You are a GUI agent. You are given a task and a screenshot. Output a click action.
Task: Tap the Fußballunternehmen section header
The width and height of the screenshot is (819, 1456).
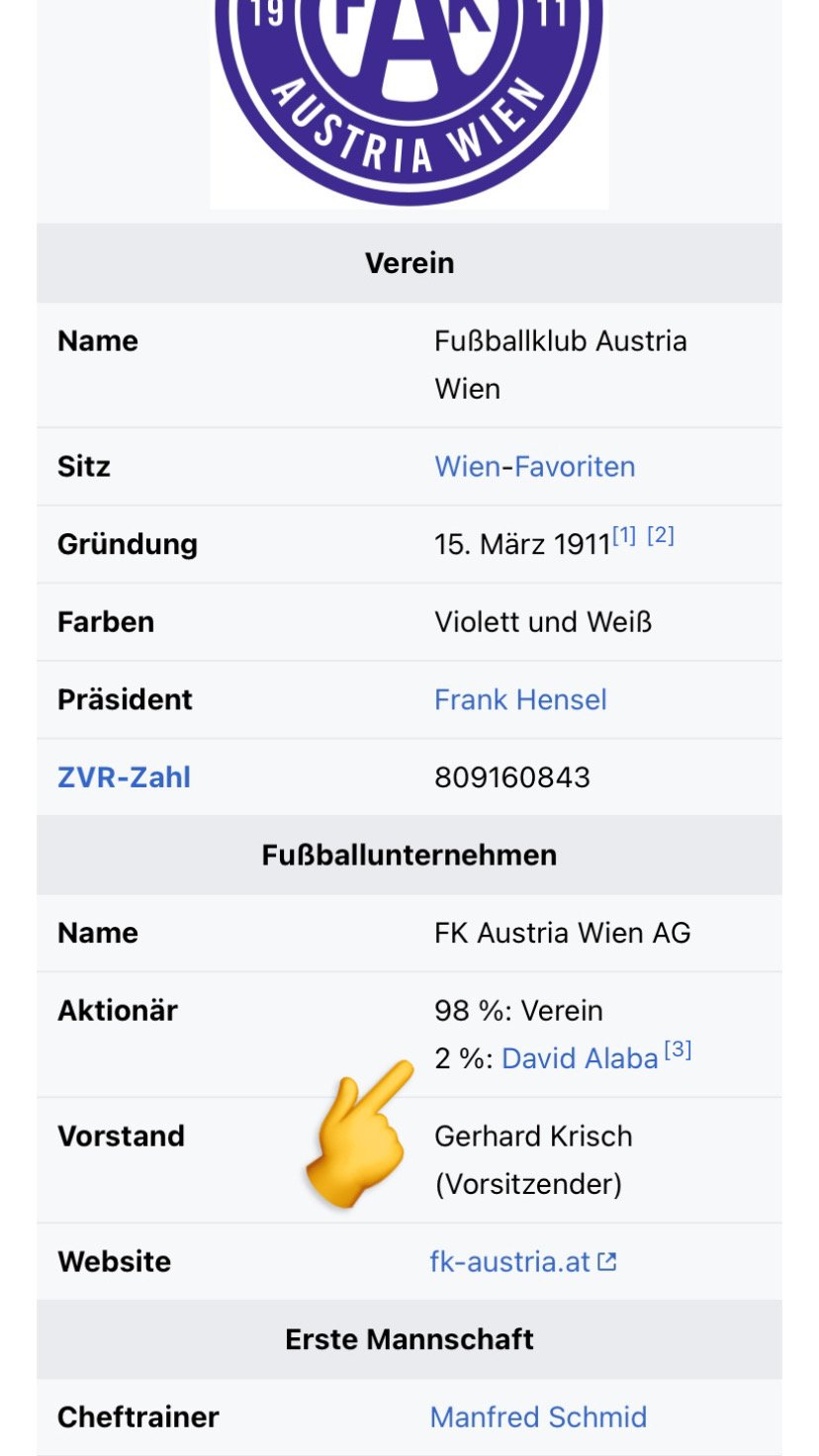click(x=409, y=855)
